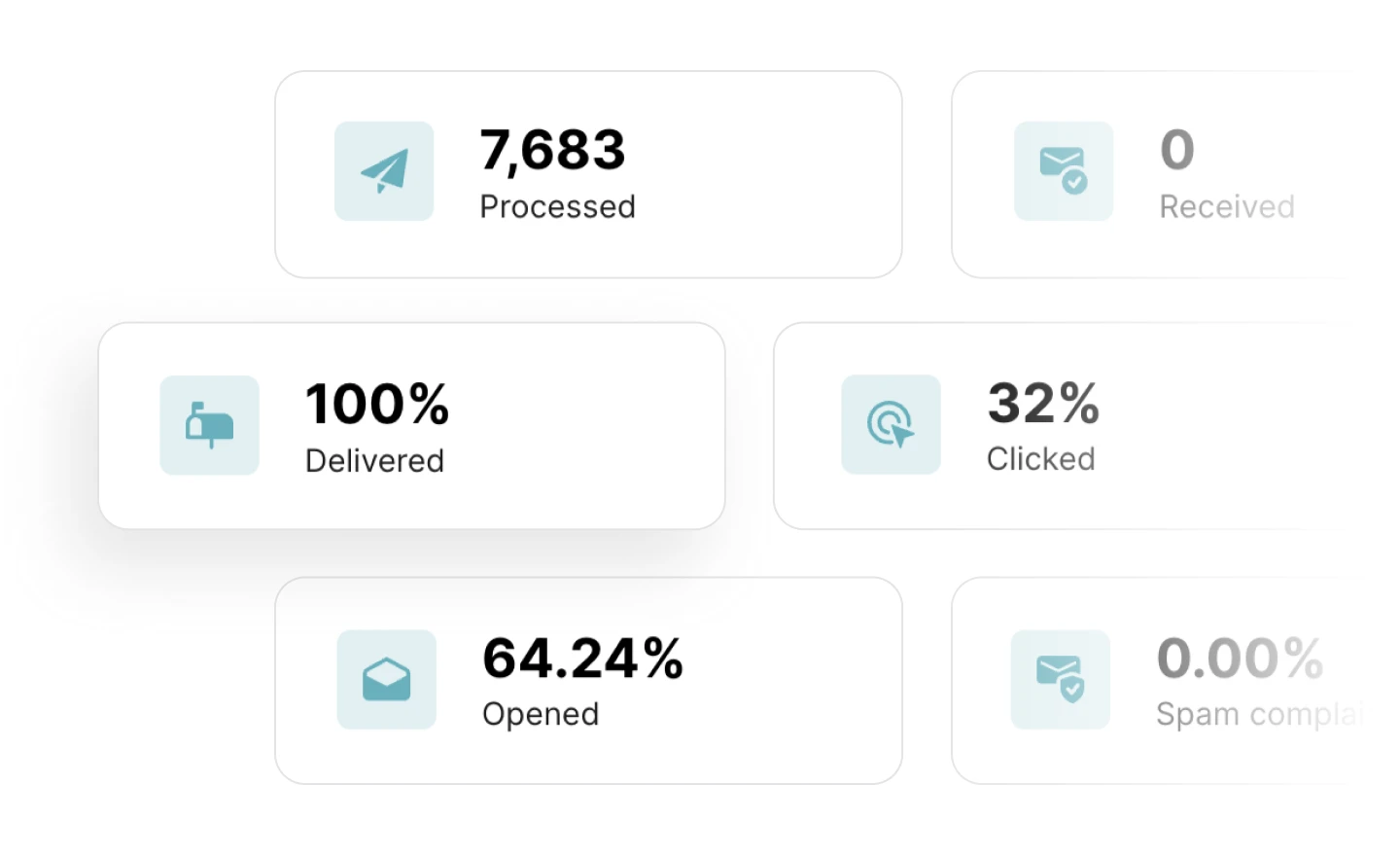Click blank area of Processed card
1400x856 pixels.
coord(768,175)
